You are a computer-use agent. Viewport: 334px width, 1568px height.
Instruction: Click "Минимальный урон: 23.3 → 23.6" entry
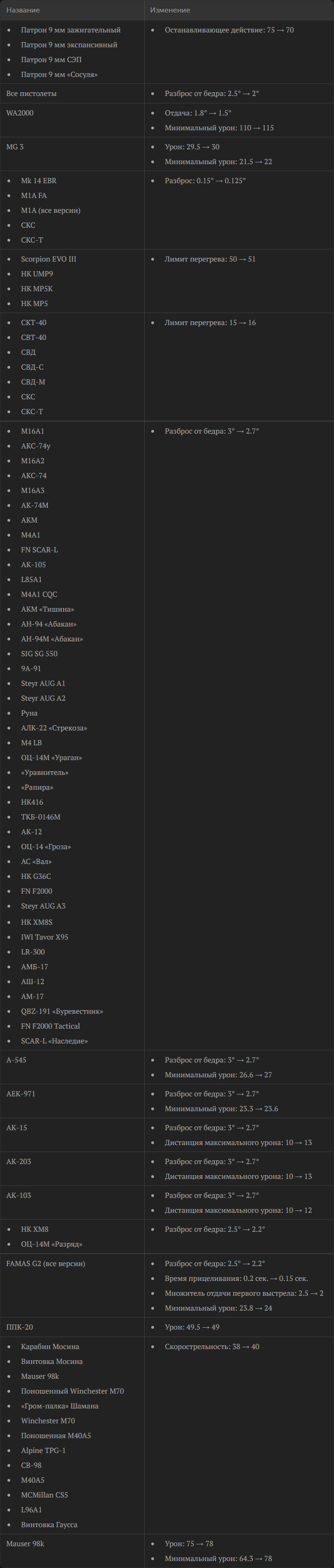click(221, 1108)
